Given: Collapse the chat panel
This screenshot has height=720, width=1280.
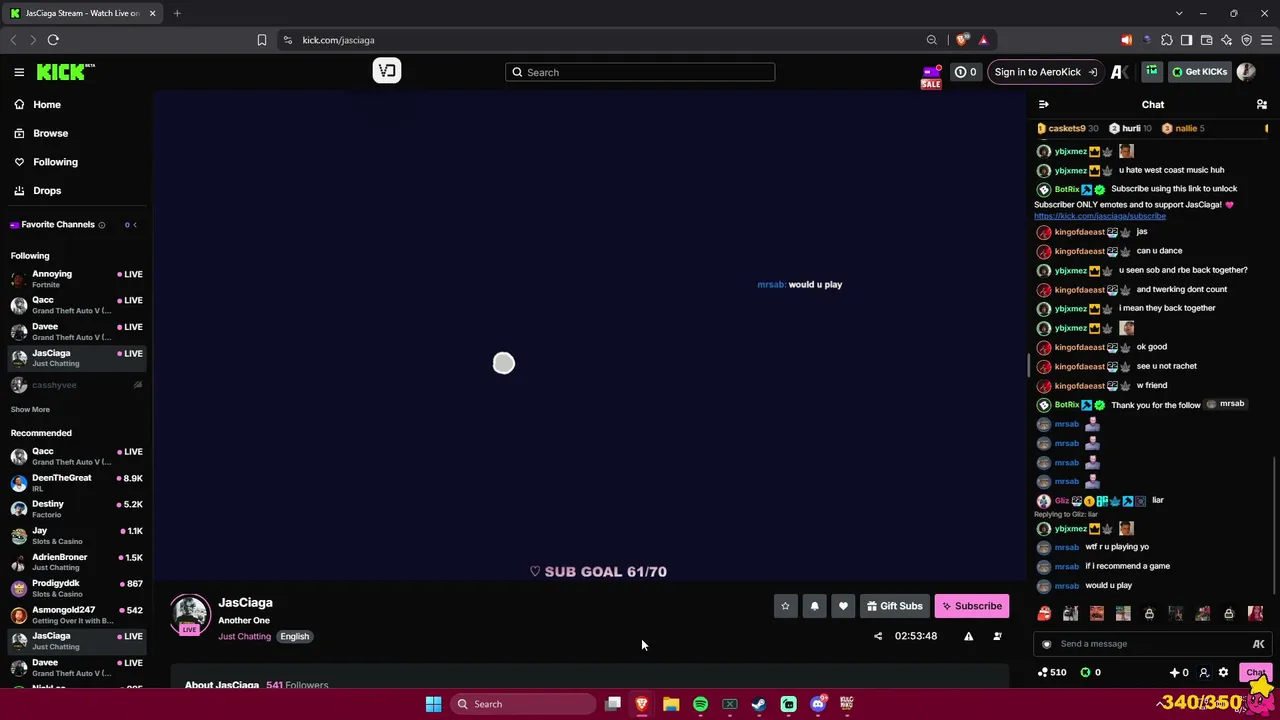Looking at the screenshot, I should click(1043, 104).
